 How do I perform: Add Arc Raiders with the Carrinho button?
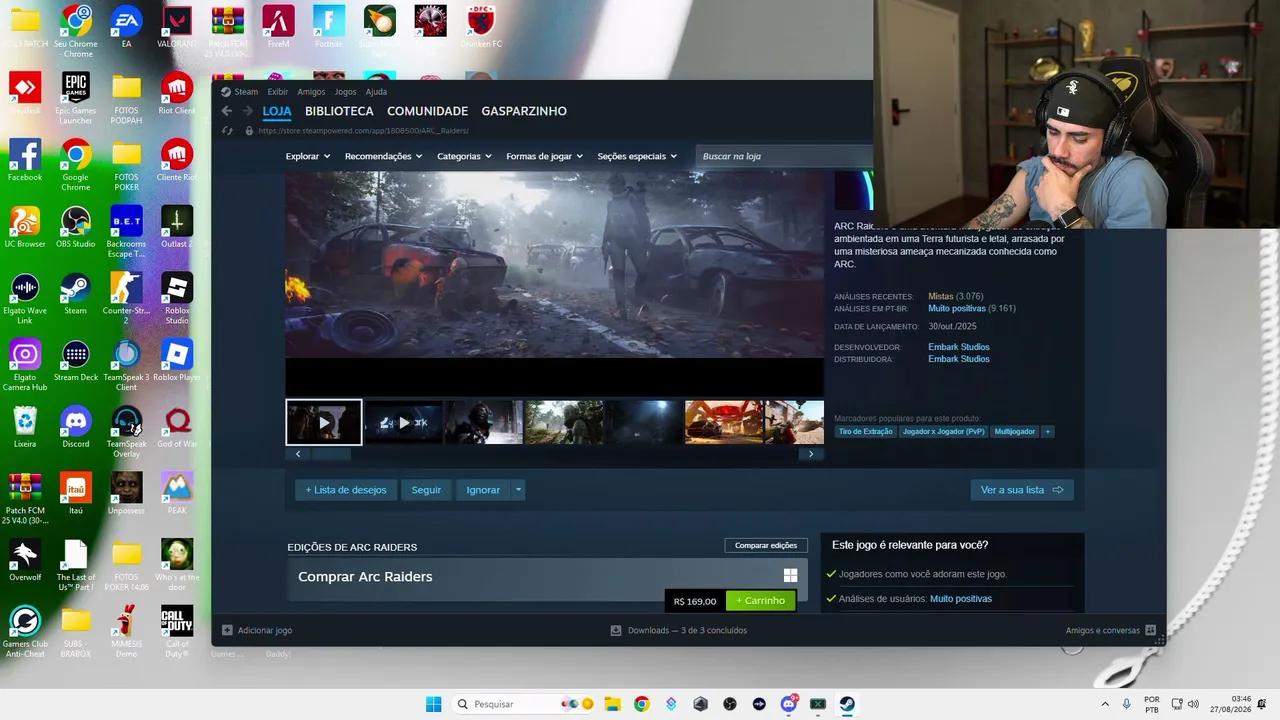coord(761,601)
